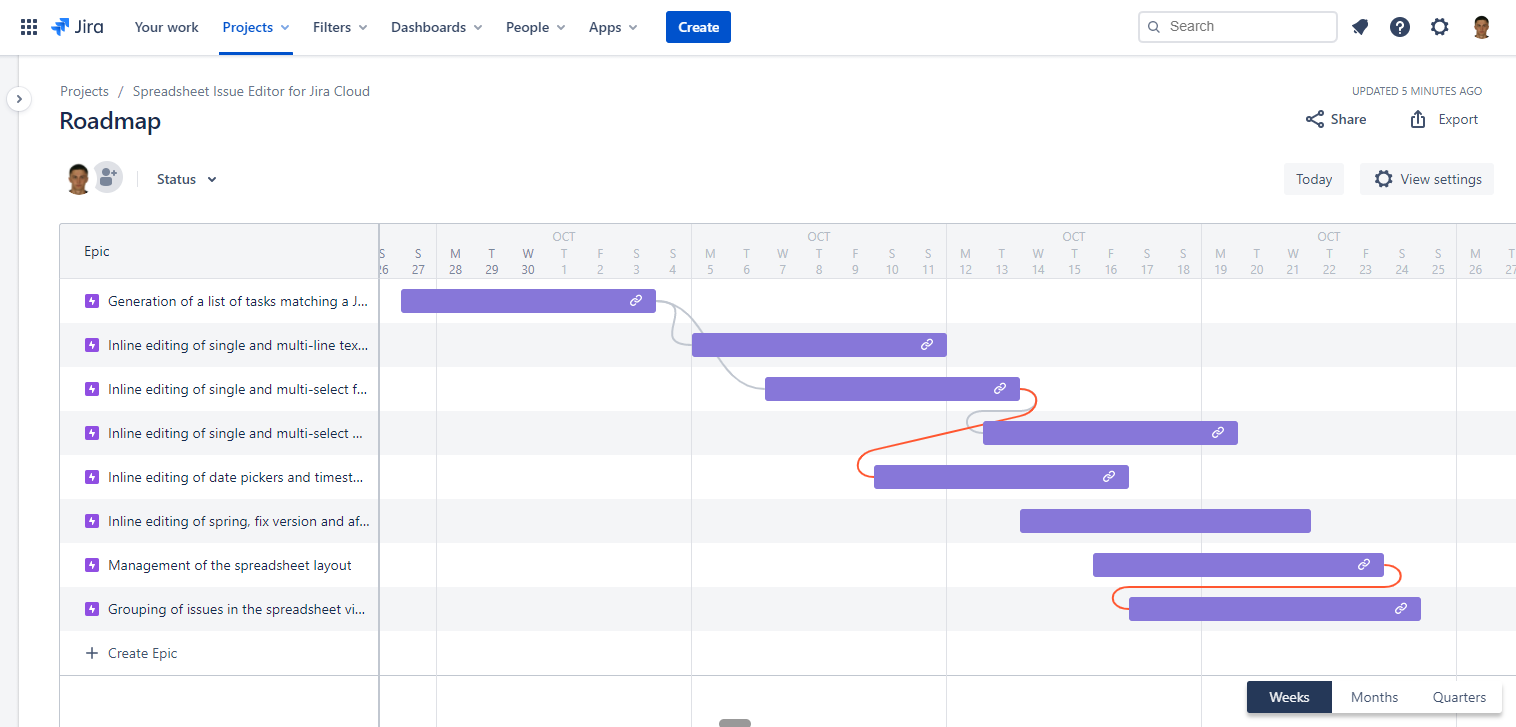Open the Grouping of issues epic row

point(219,609)
